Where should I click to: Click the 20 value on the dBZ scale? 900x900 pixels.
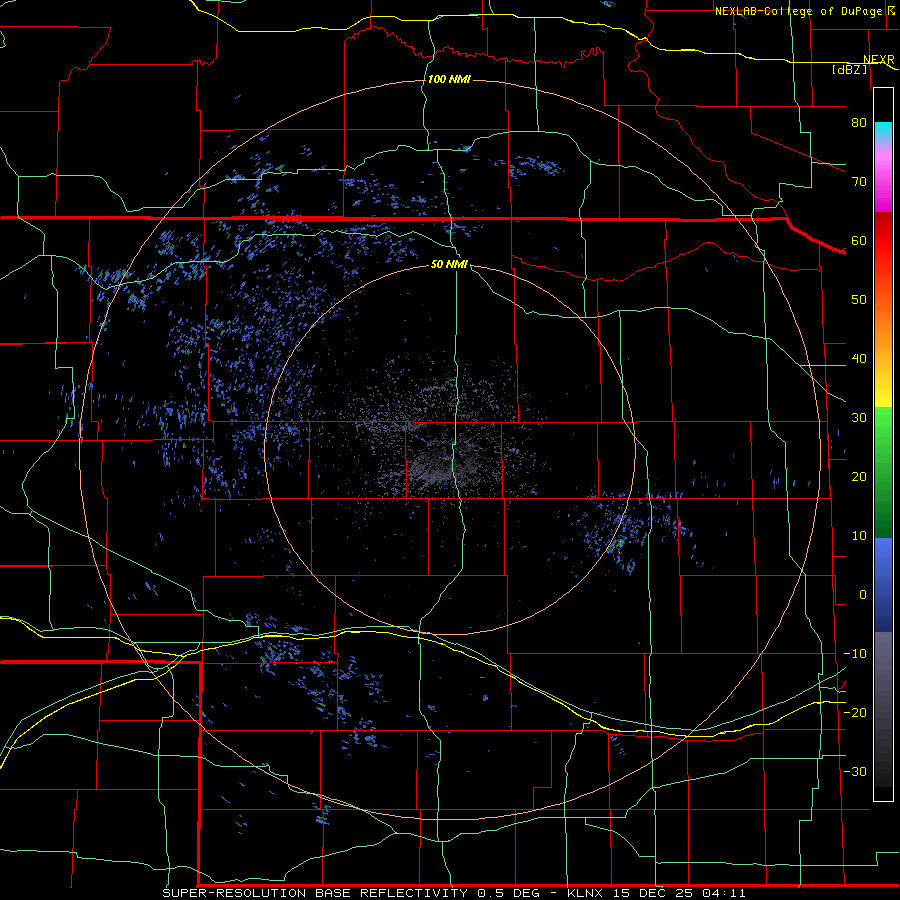click(x=859, y=476)
